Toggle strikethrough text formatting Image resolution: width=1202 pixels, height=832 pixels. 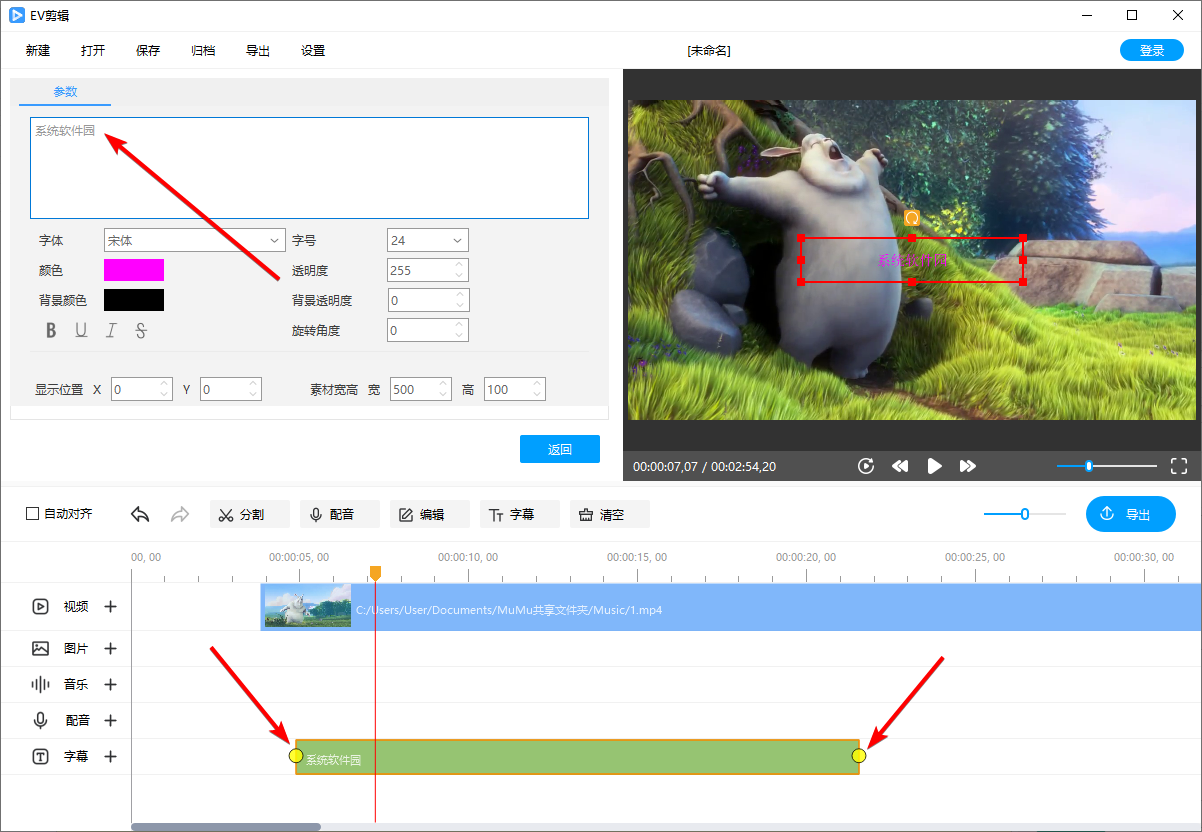141,331
